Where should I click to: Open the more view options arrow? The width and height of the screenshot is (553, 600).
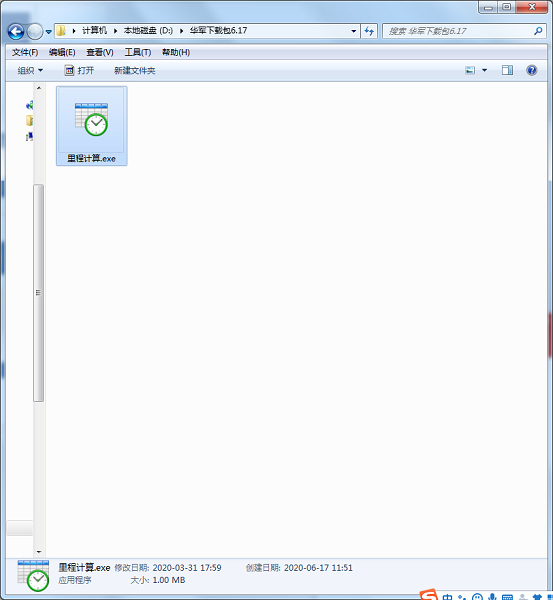point(484,70)
